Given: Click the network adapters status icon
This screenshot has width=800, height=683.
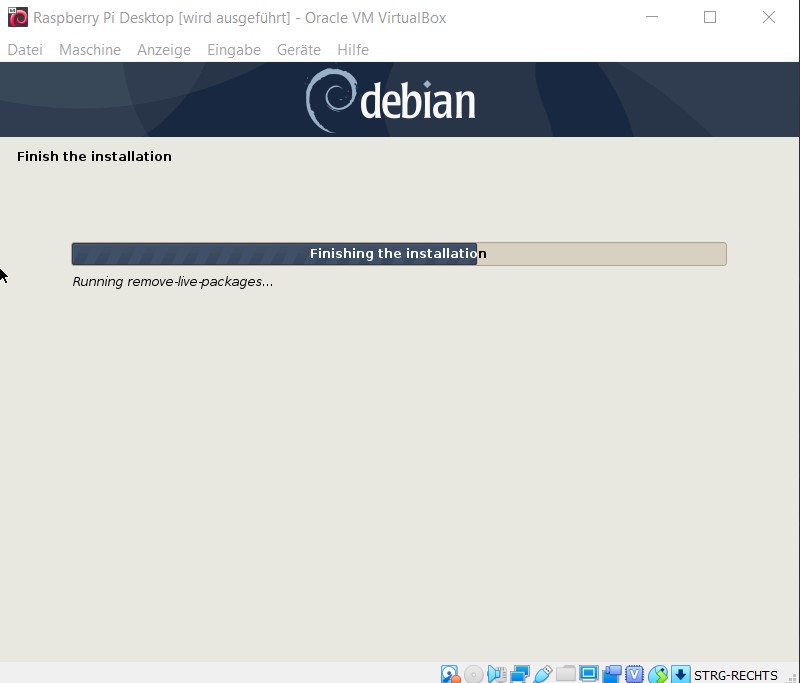Looking at the screenshot, I should coord(520,674).
